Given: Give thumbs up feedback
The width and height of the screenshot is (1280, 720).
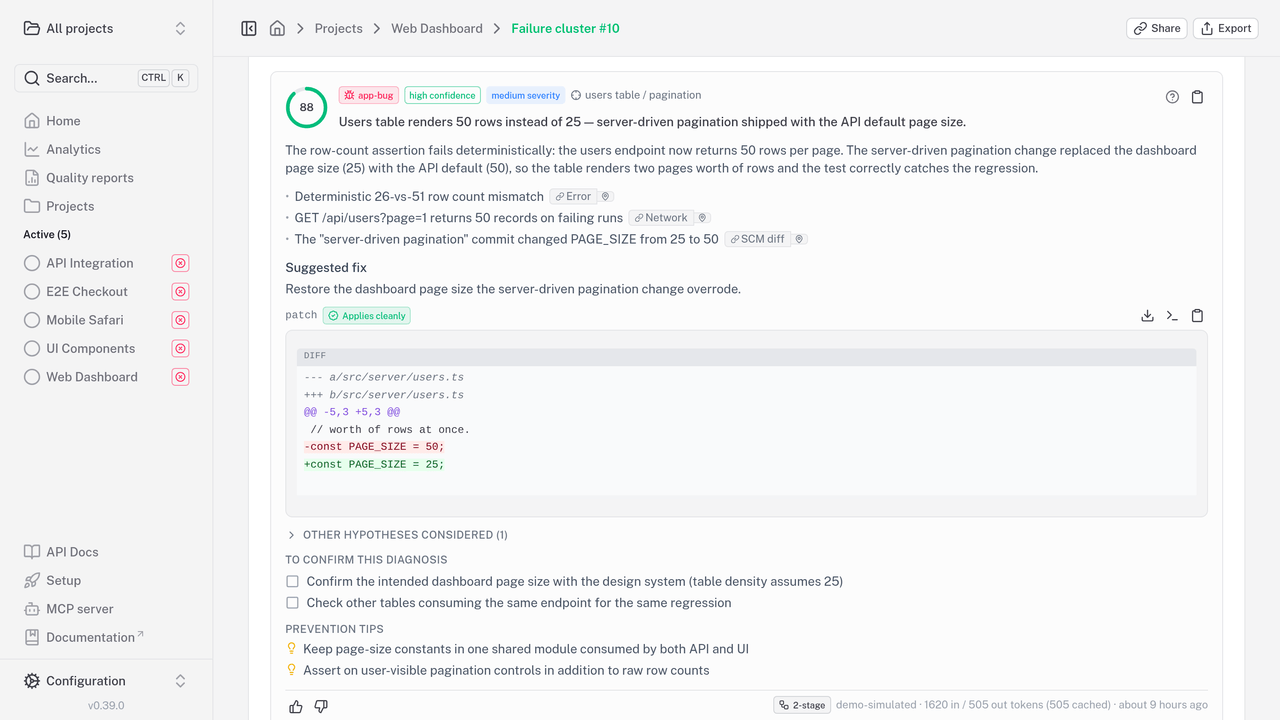Looking at the screenshot, I should coord(296,707).
